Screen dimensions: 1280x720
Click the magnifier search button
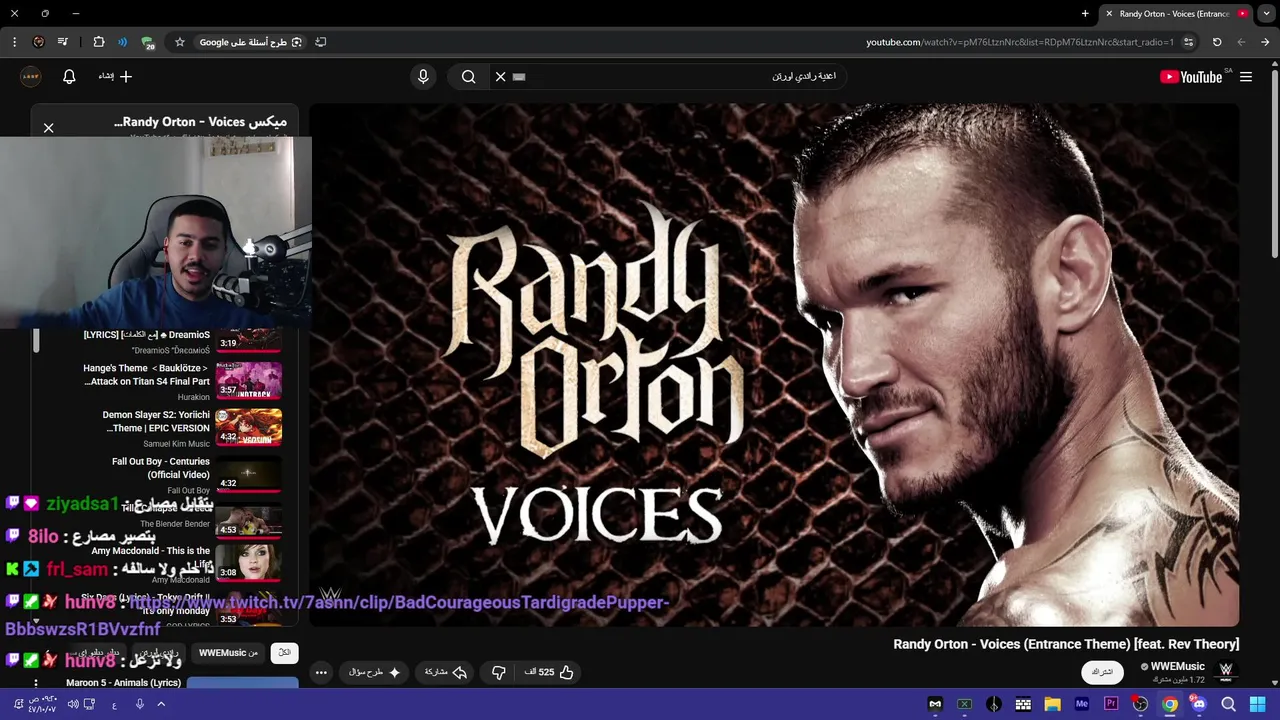point(468,77)
